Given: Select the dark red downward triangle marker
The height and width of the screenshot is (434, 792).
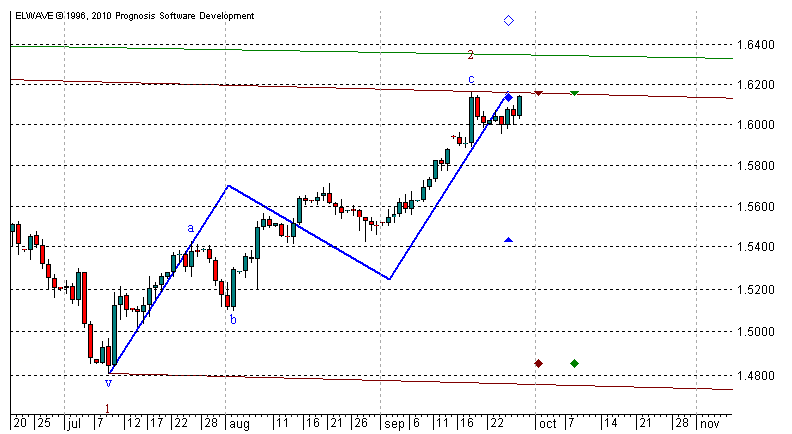Looking at the screenshot, I should pos(538,93).
